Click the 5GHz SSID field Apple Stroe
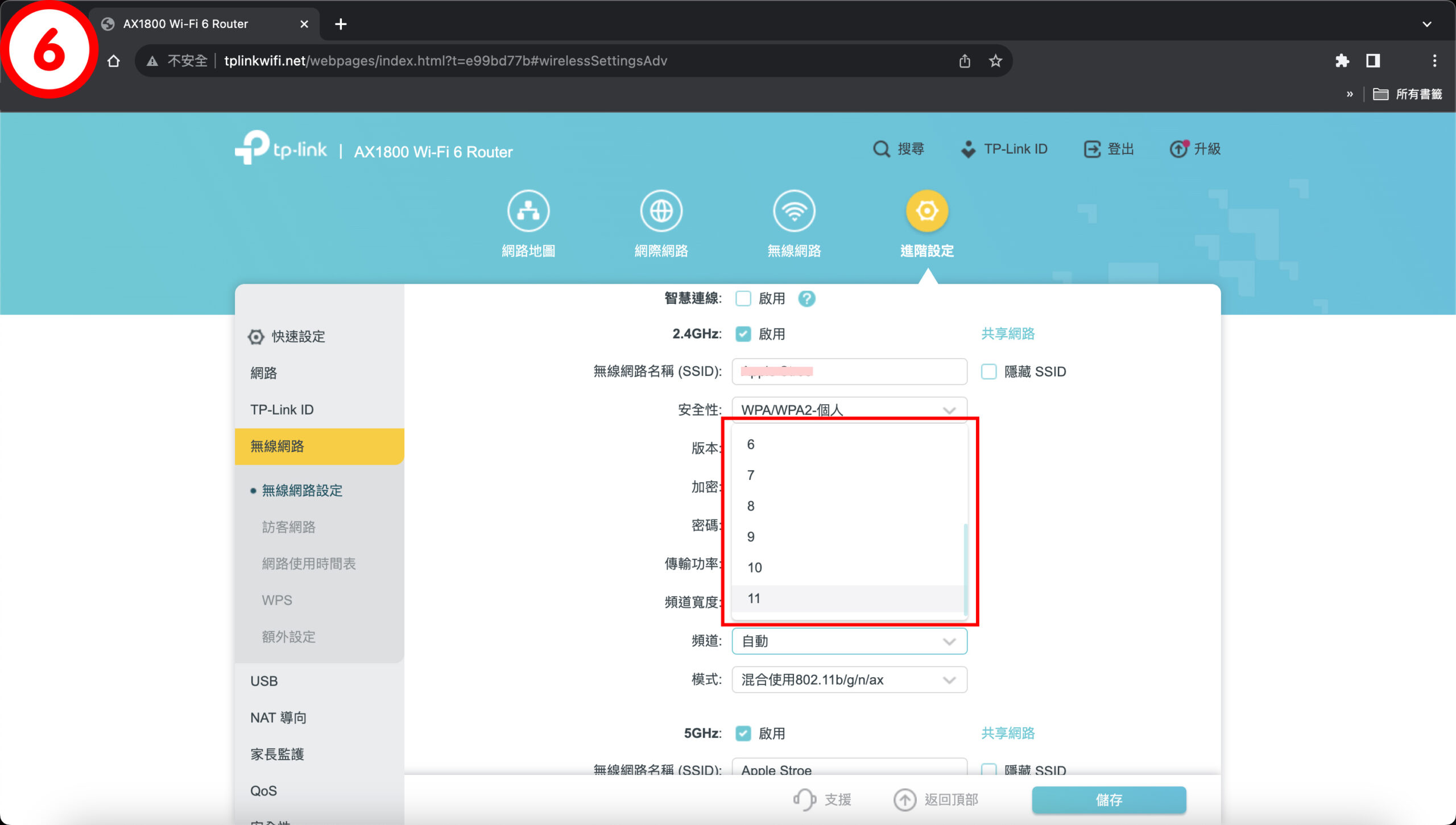1456x825 pixels. (849, 766)
